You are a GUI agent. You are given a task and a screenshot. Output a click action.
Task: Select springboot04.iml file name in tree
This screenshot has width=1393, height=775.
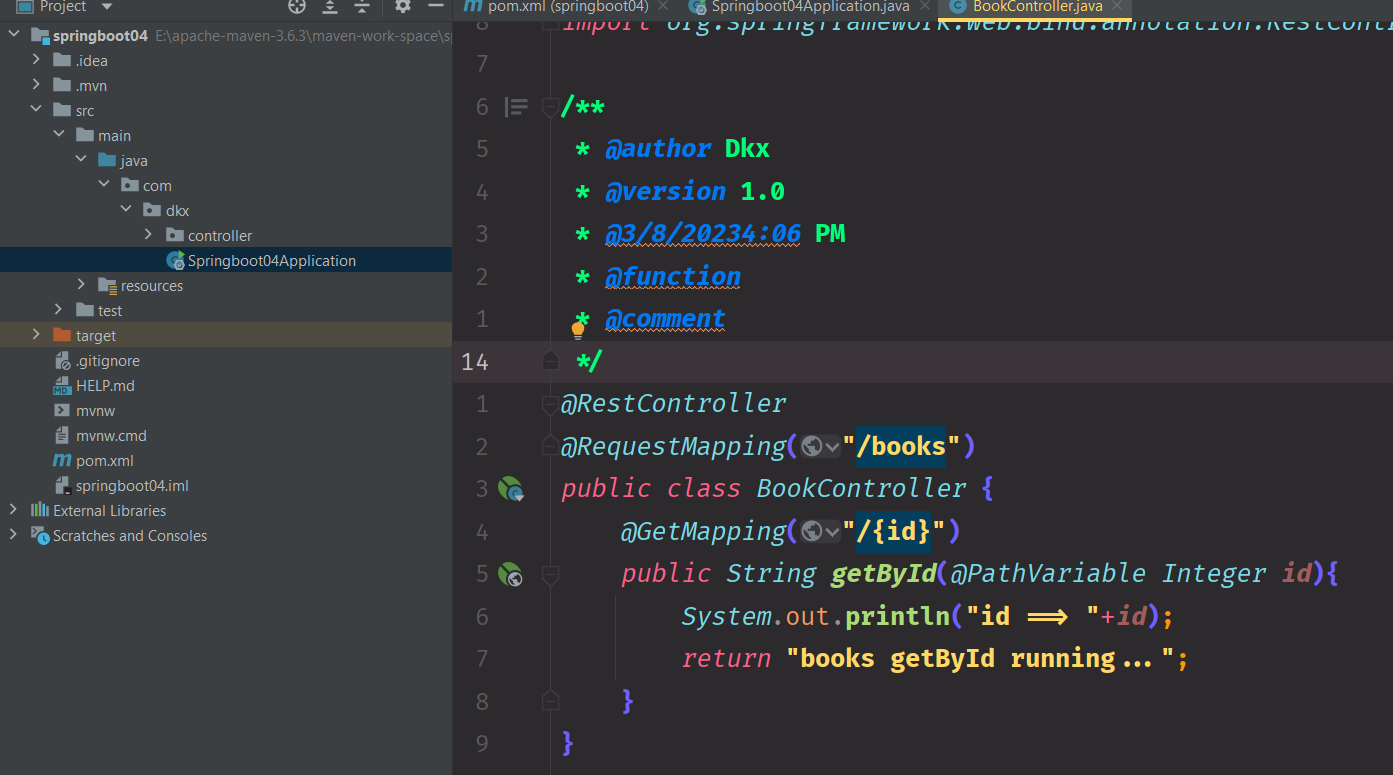pos(132,486)
